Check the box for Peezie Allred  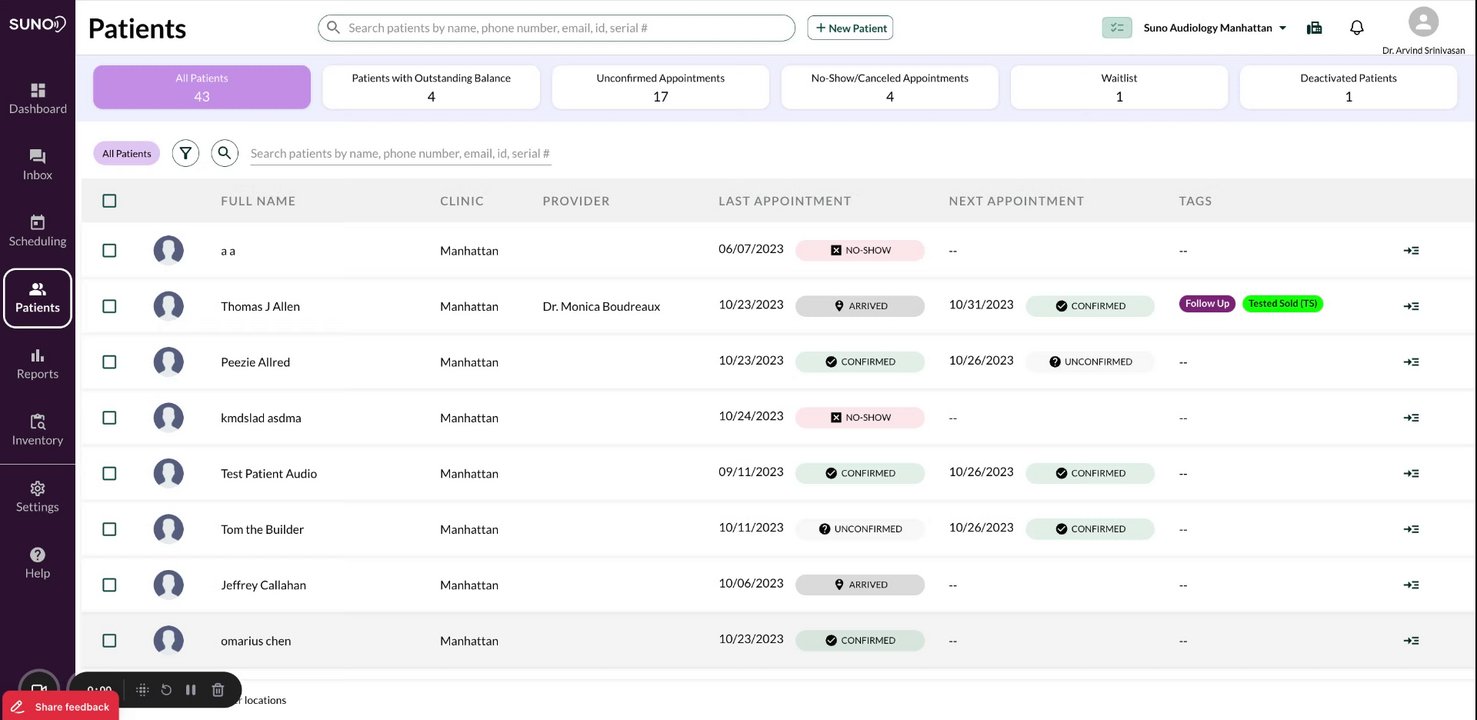[x=109, y=362]
